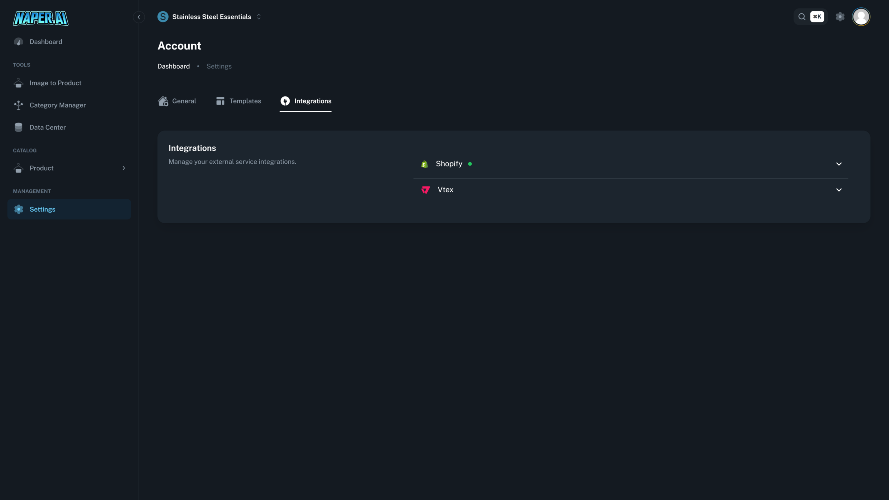Expand the Product submenu arrow
Image resolution: width=889 pixels, height=500 pixels.
(124, 168)
